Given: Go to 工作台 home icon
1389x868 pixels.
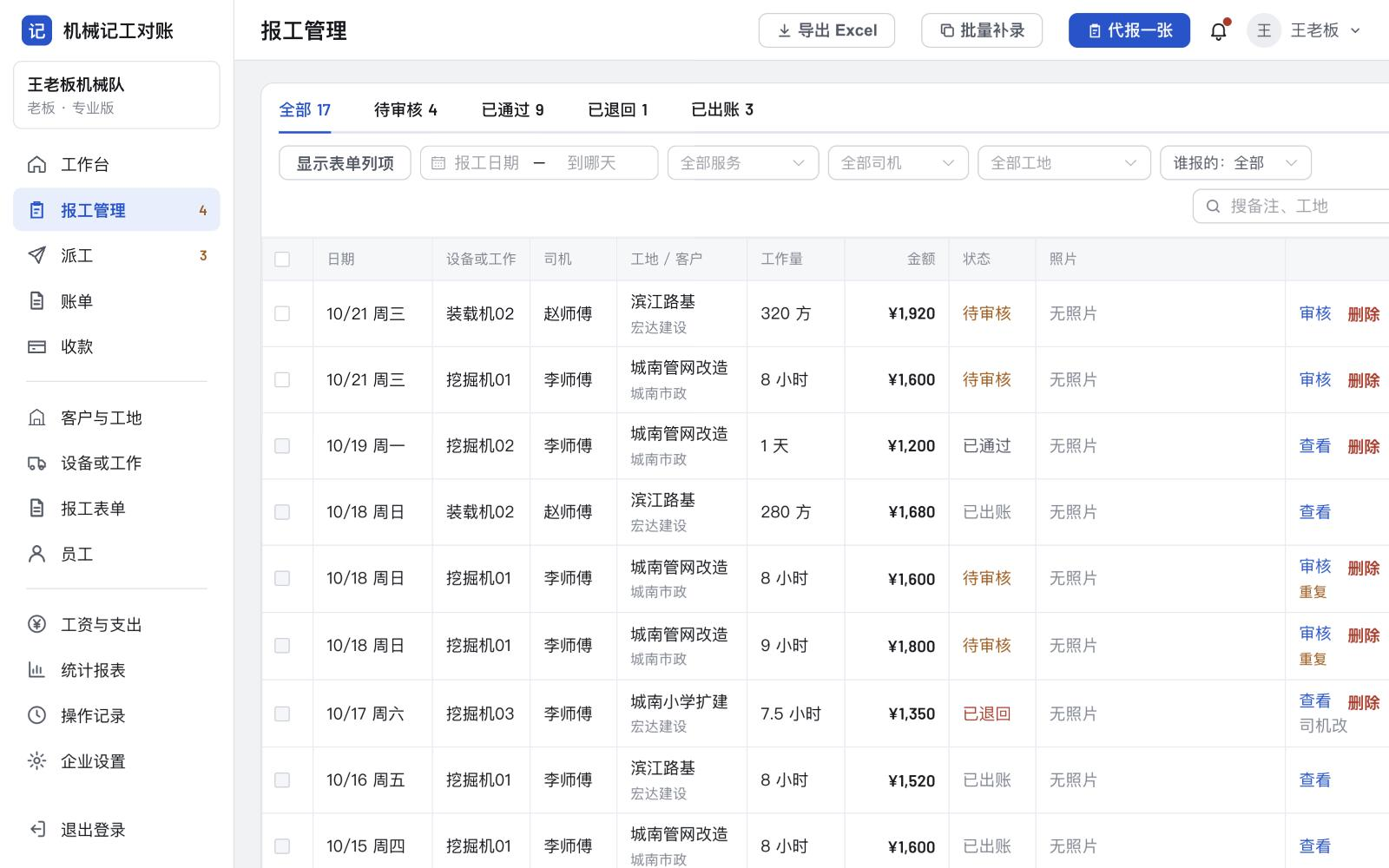Looking at the screenshot, I should click(x=36, y=164).
